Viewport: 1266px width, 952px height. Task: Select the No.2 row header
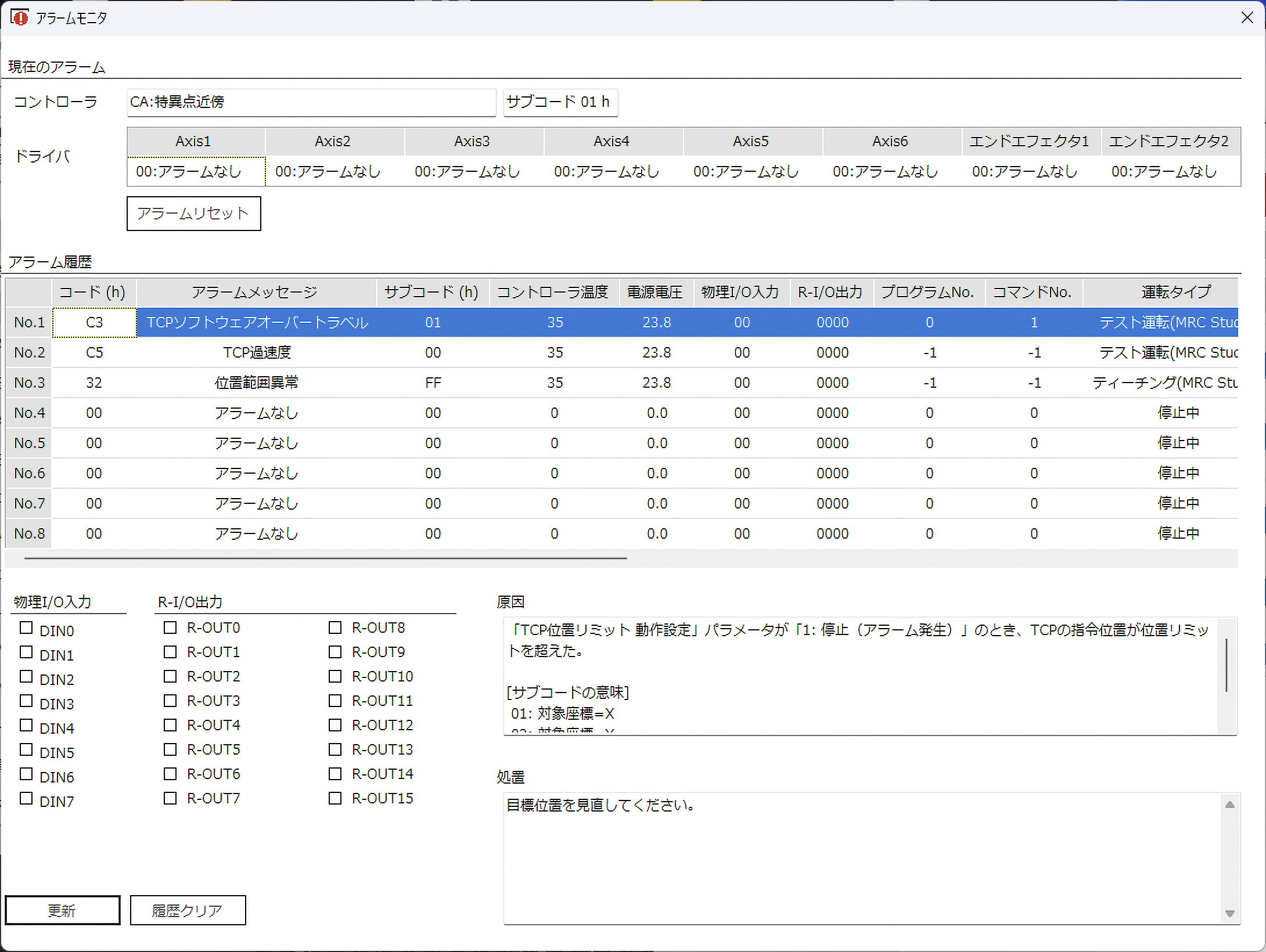[x=29, y=353]
